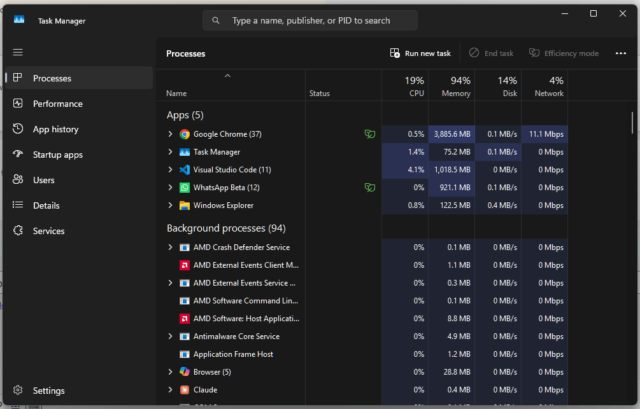Image resolution: width=640 pixels, height=409 pixels.
Task: Click the Task Manager row icon
Action: (184, 152)
